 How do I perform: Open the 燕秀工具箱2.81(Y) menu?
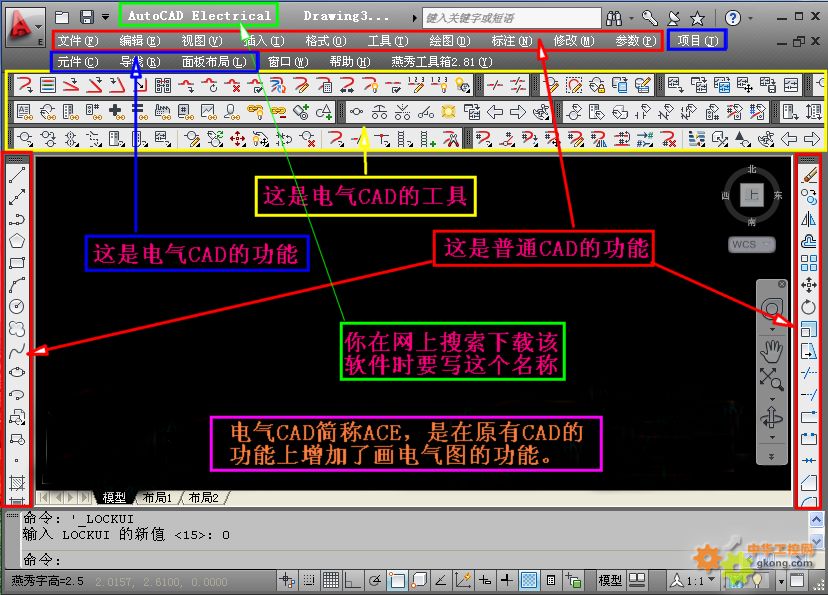click(x=441, y=62)
